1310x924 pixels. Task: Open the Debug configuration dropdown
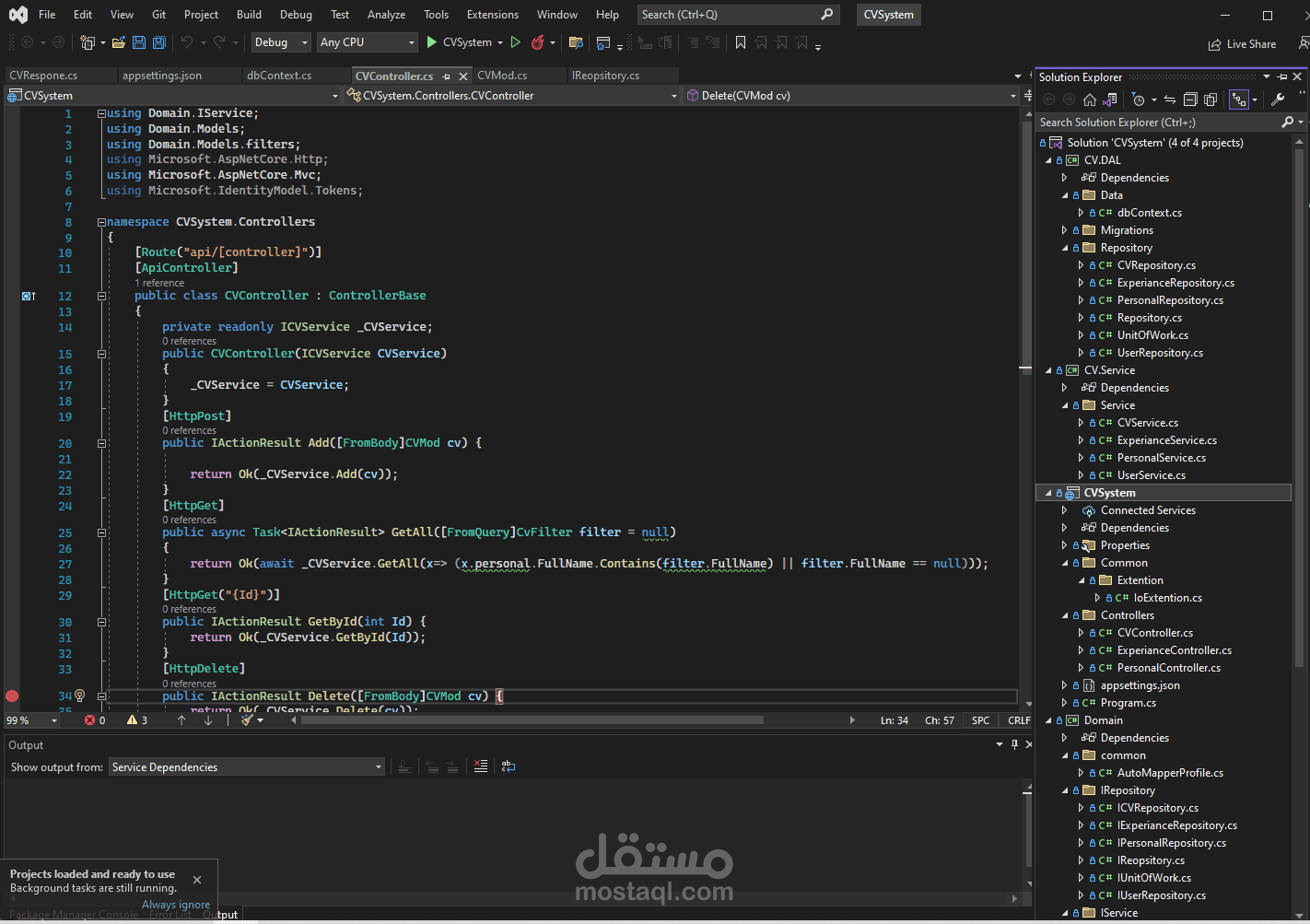tap(281, 42)
